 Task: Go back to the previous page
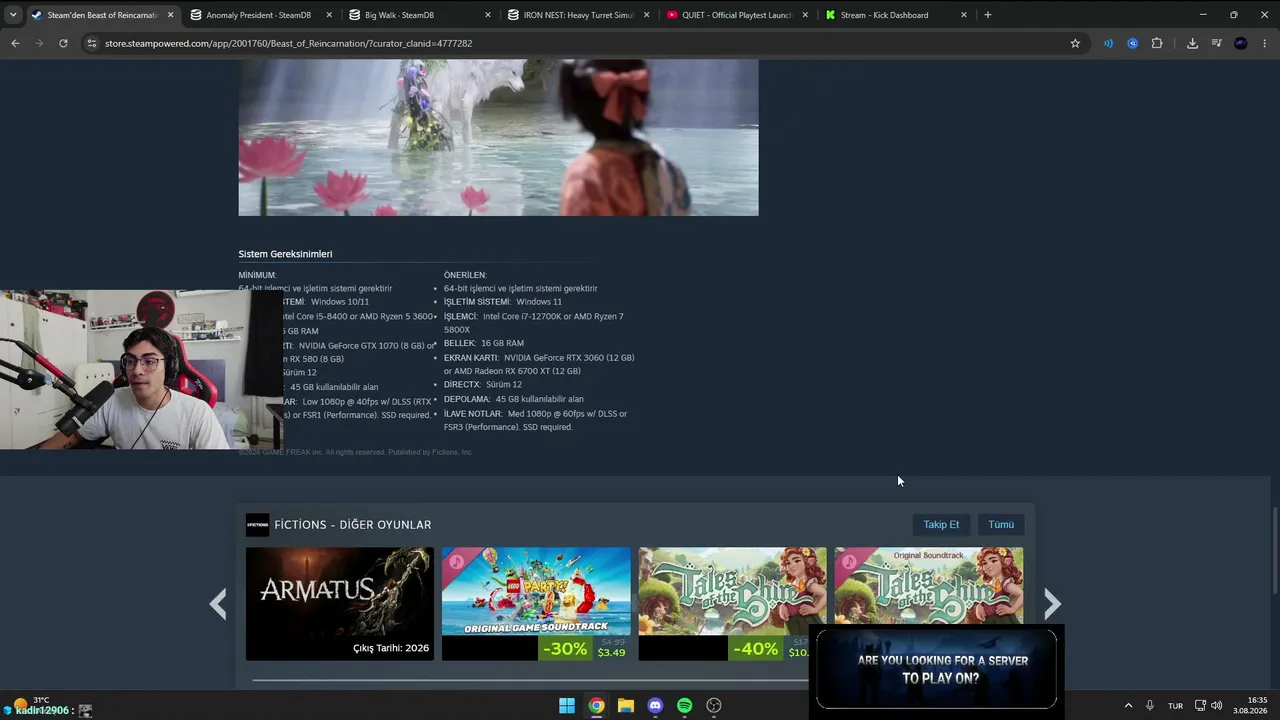point(15,43)
